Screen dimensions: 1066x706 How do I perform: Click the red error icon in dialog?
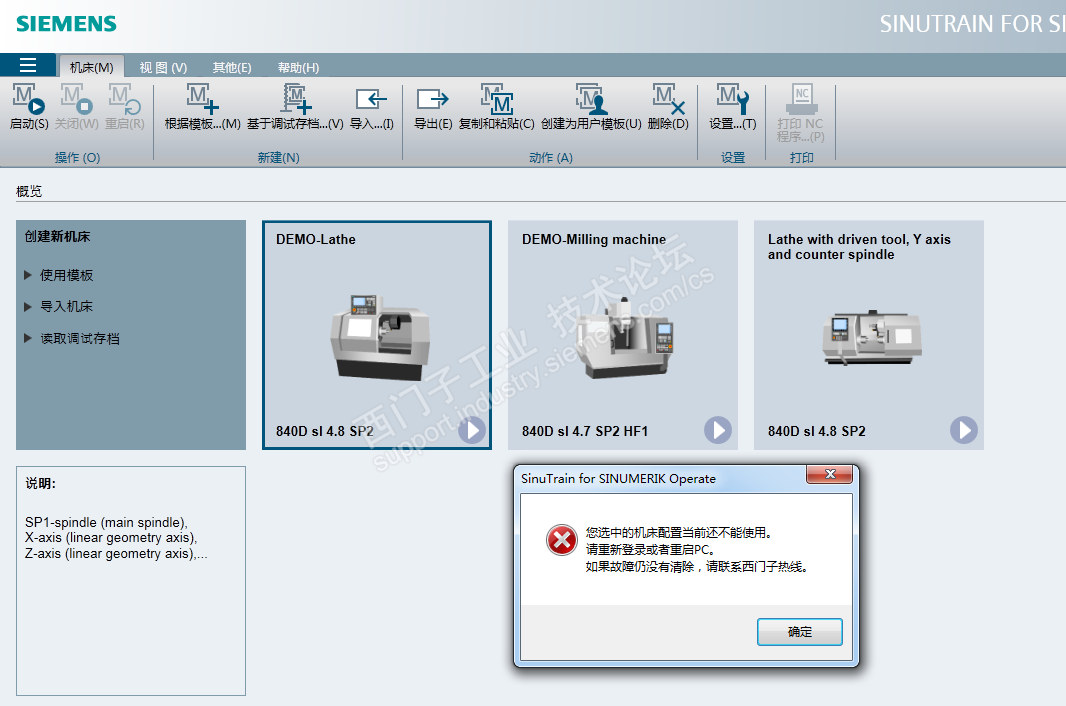pos(562,540)
